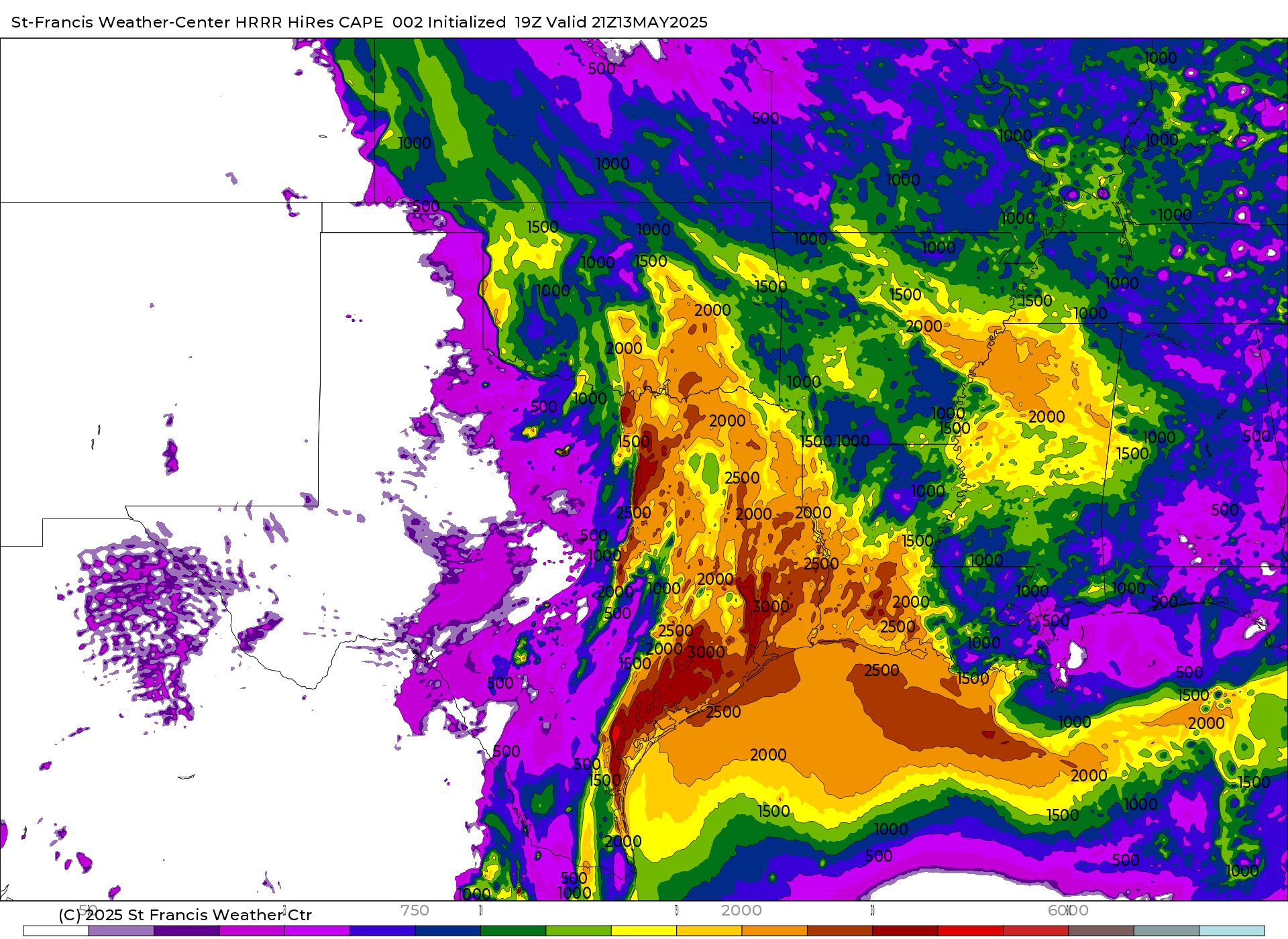This screenshot has height=939, width=1288.
Task: Click the '(C) 2025 St Francis Weather Ctr' copyright
Action: (185, 915)
